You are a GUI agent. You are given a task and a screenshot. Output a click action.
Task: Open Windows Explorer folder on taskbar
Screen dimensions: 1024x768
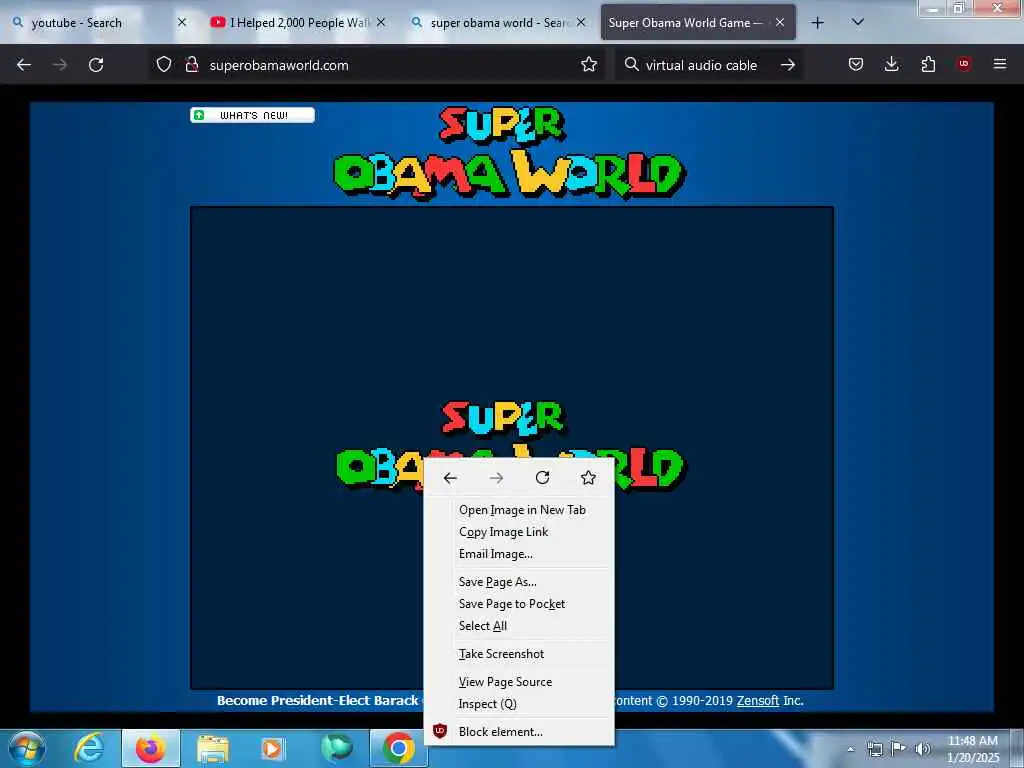[x=212, y=748]
